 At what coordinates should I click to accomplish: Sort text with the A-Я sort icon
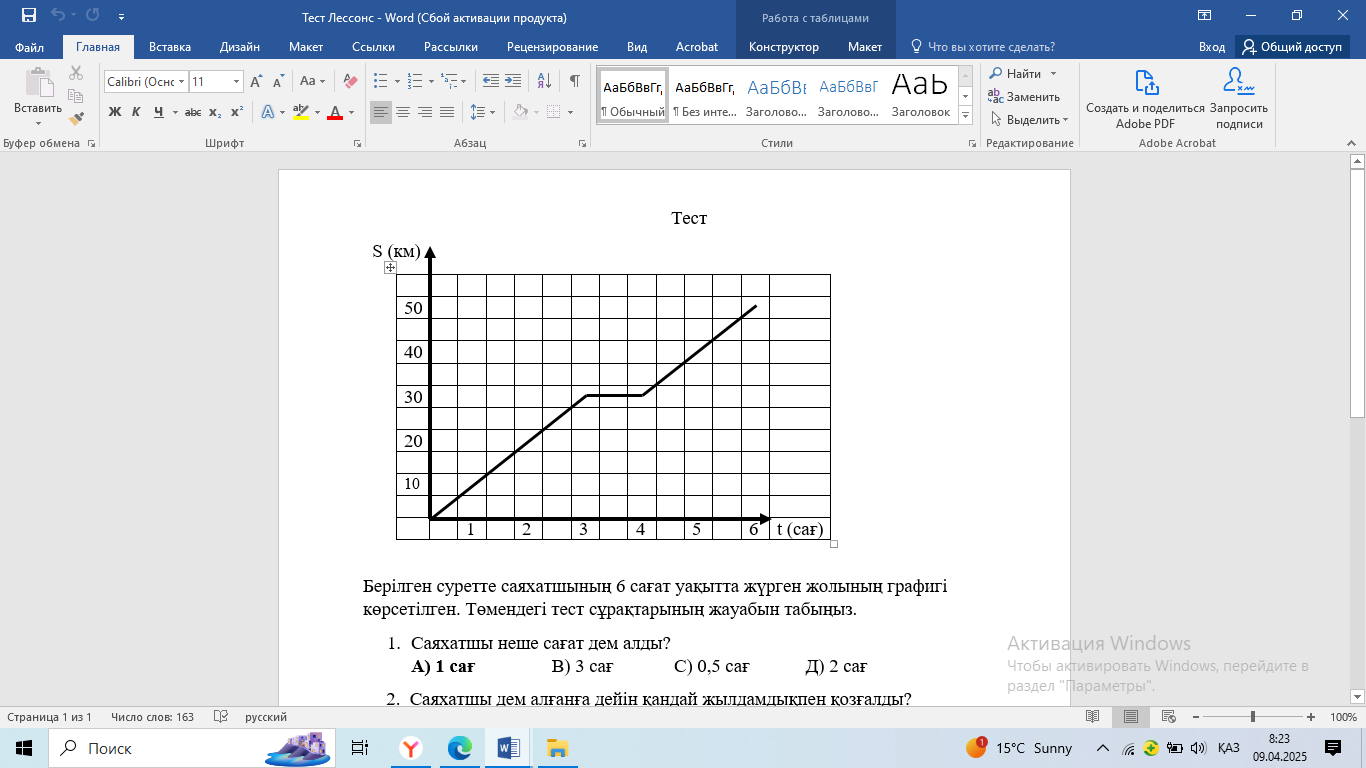[x=544, y=81]
